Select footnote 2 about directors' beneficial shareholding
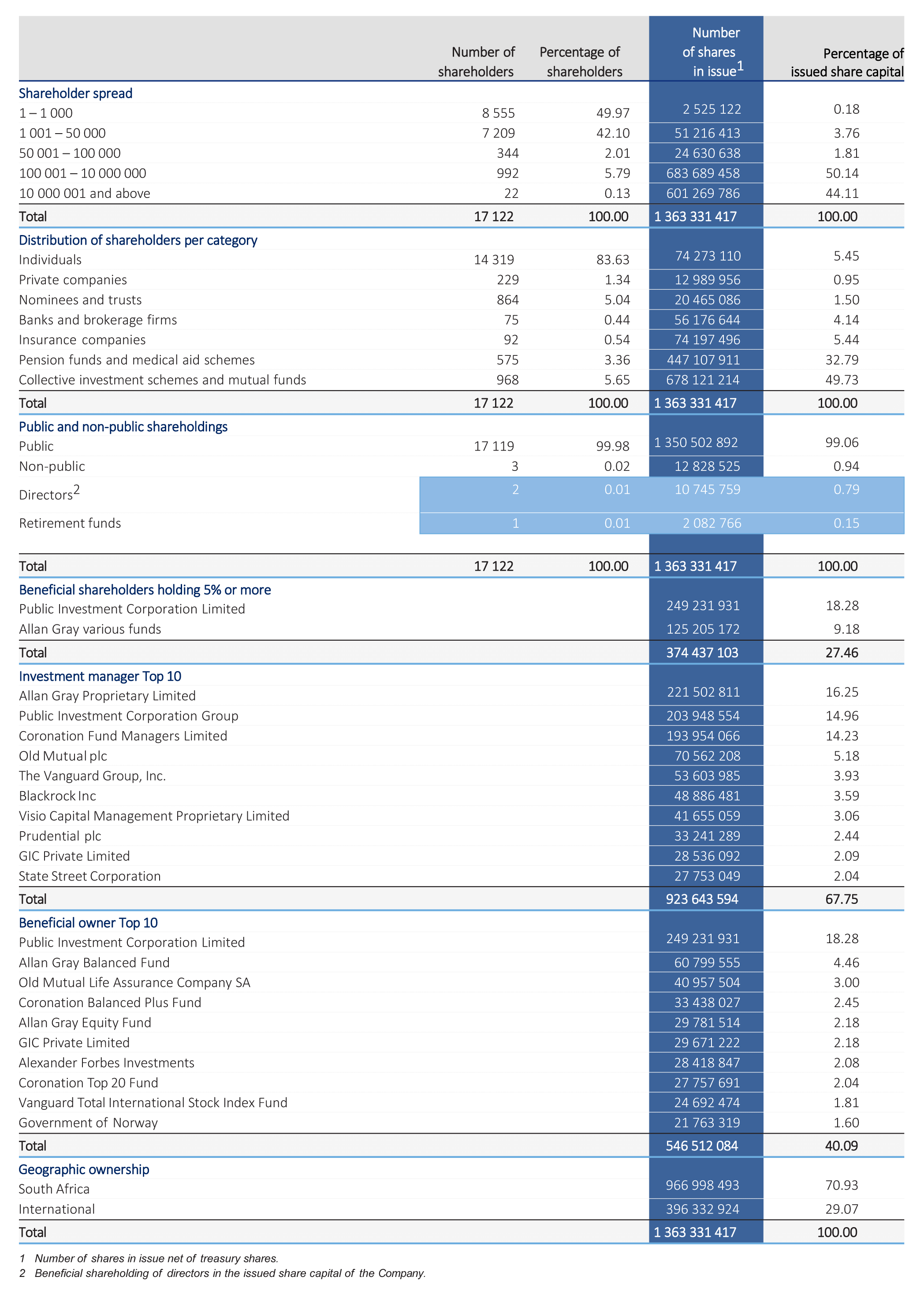The image size is (924, 1299). 223,1273
